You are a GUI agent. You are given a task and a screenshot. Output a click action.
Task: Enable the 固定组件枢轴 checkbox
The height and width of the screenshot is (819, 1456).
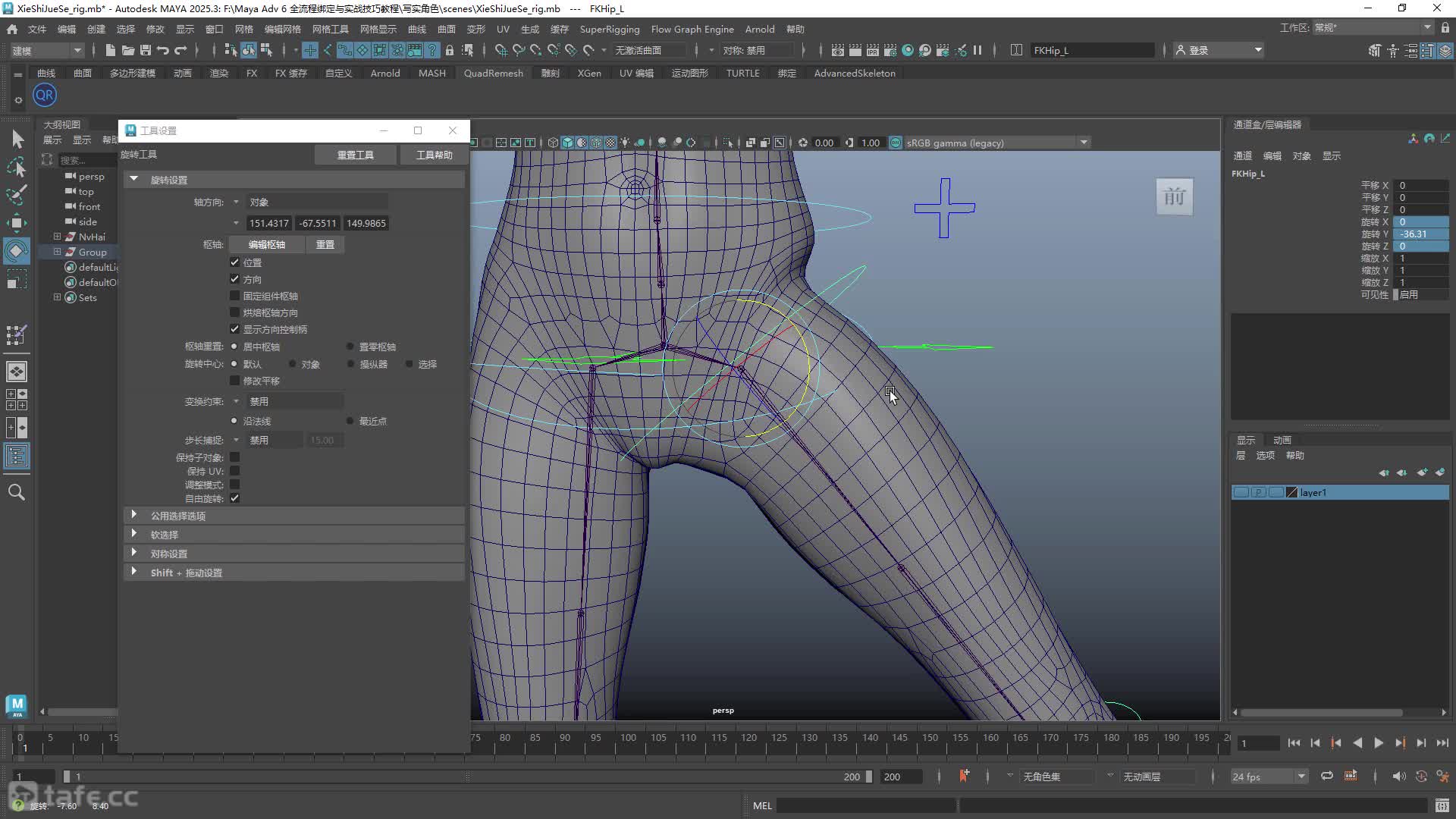[235, 296]
